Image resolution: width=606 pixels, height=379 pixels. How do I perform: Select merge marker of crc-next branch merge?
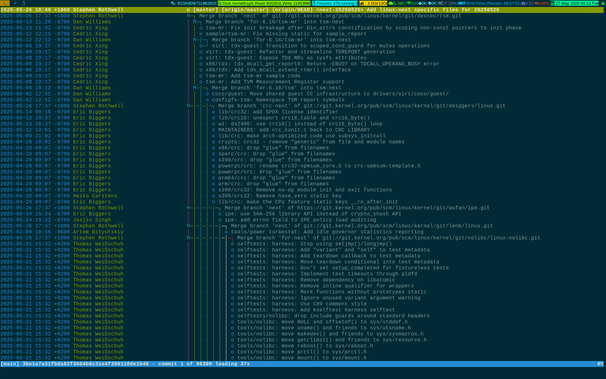click(189, 105)
